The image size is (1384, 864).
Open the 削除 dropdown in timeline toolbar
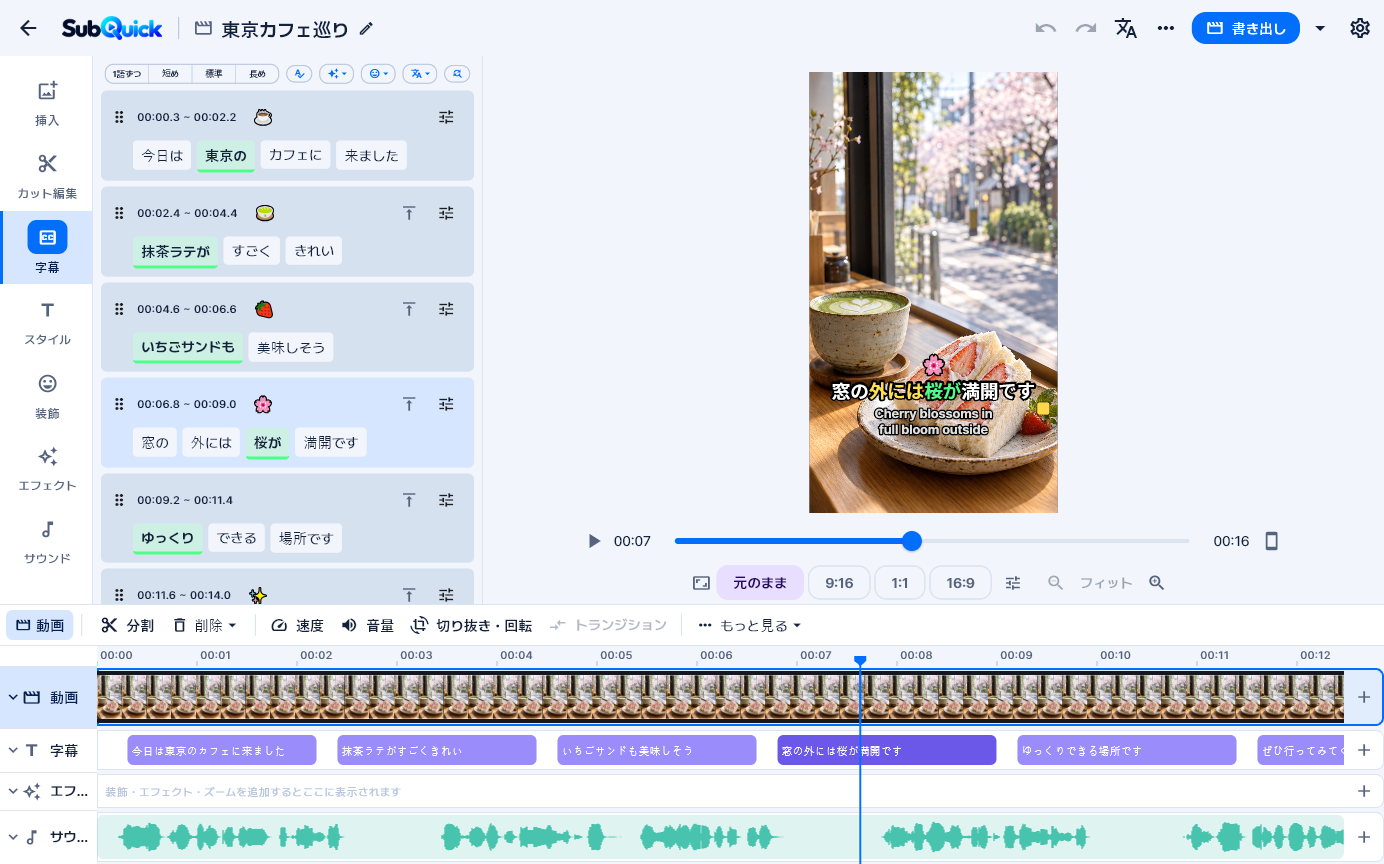pyautogui.click(x=204, y=625)
